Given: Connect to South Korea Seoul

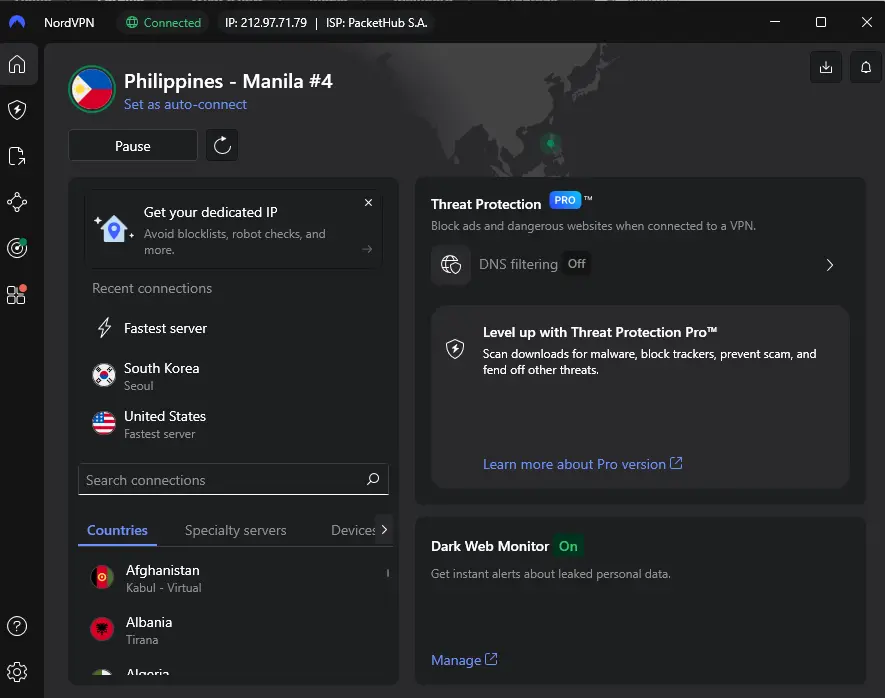Looking at the screenshot, I should pyautogui.click(x=233, y=376).
